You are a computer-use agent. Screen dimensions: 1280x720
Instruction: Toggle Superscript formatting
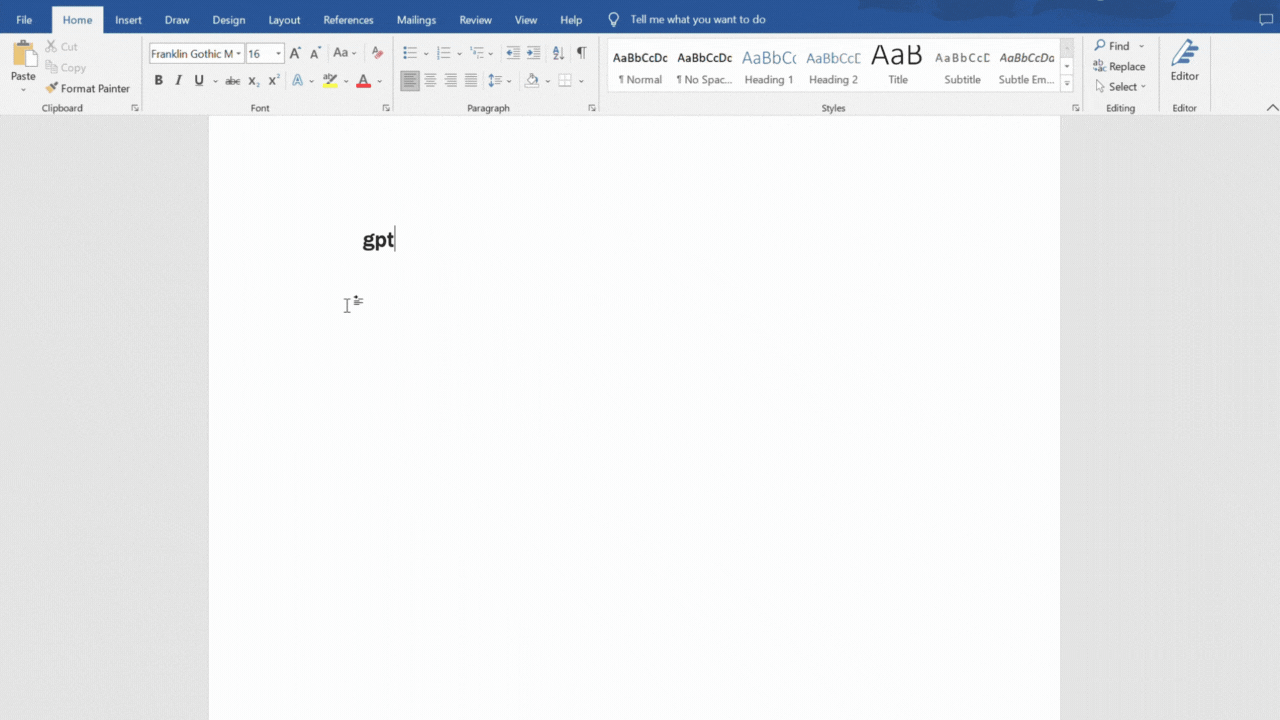pos(274,81)
